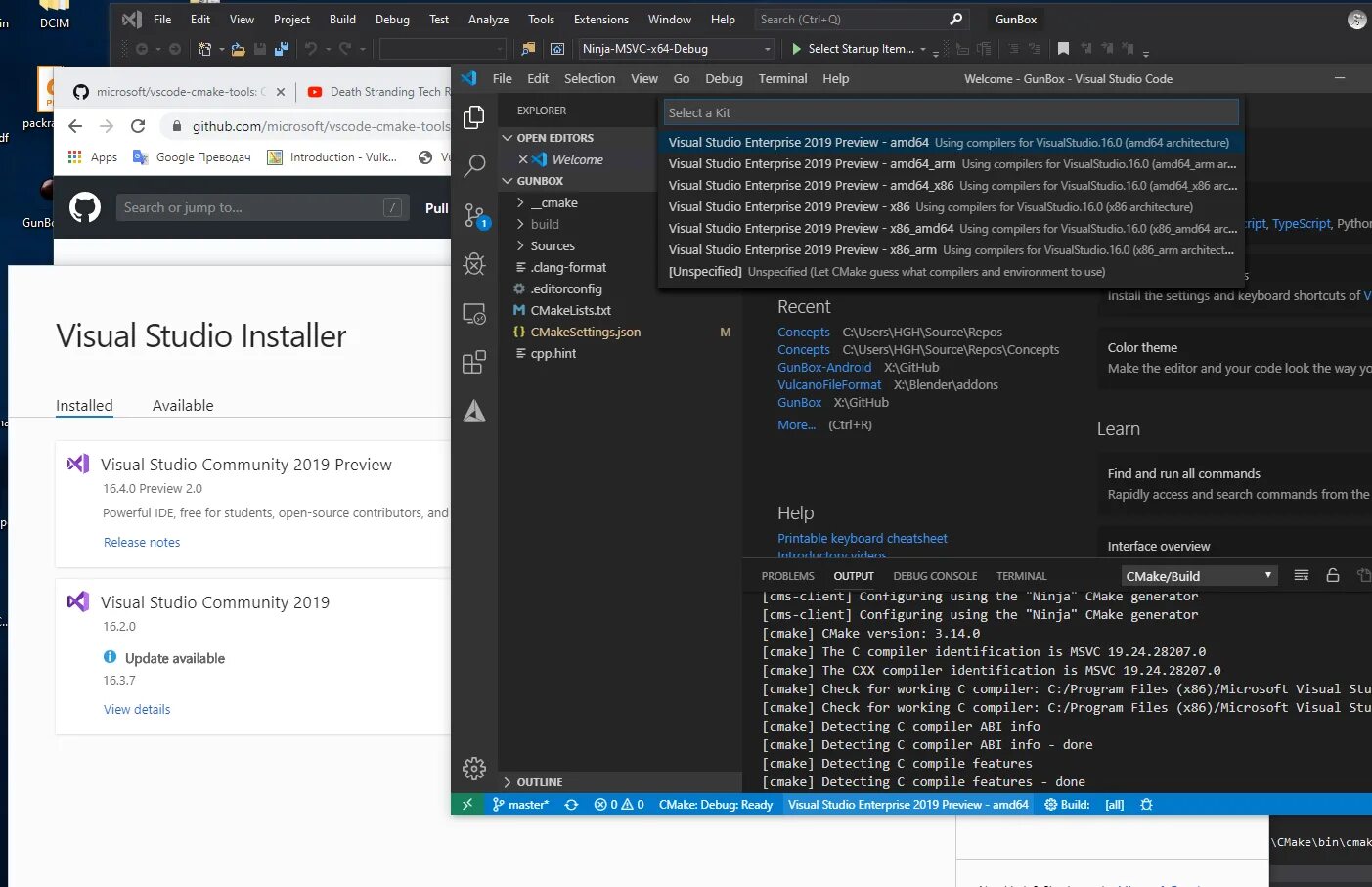Switch to Death Stranding Tech Chrome tab

point(377,92)
